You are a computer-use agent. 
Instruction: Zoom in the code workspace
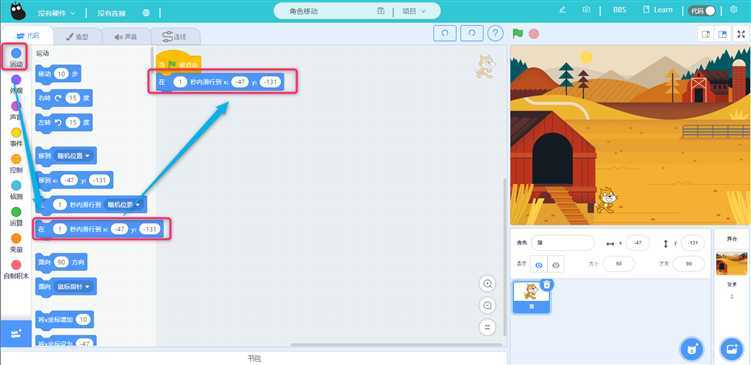point(488,284)
